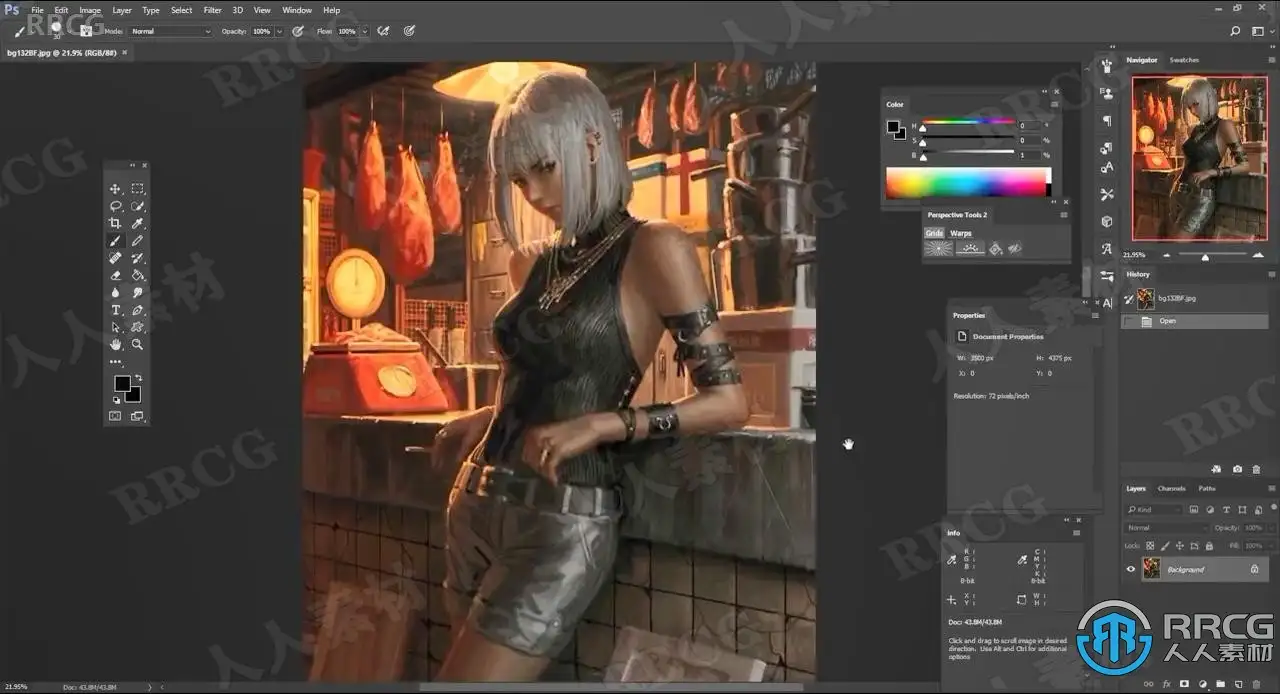Open the Filter menu
The image size is (1280, 694).
click(212, 10)
